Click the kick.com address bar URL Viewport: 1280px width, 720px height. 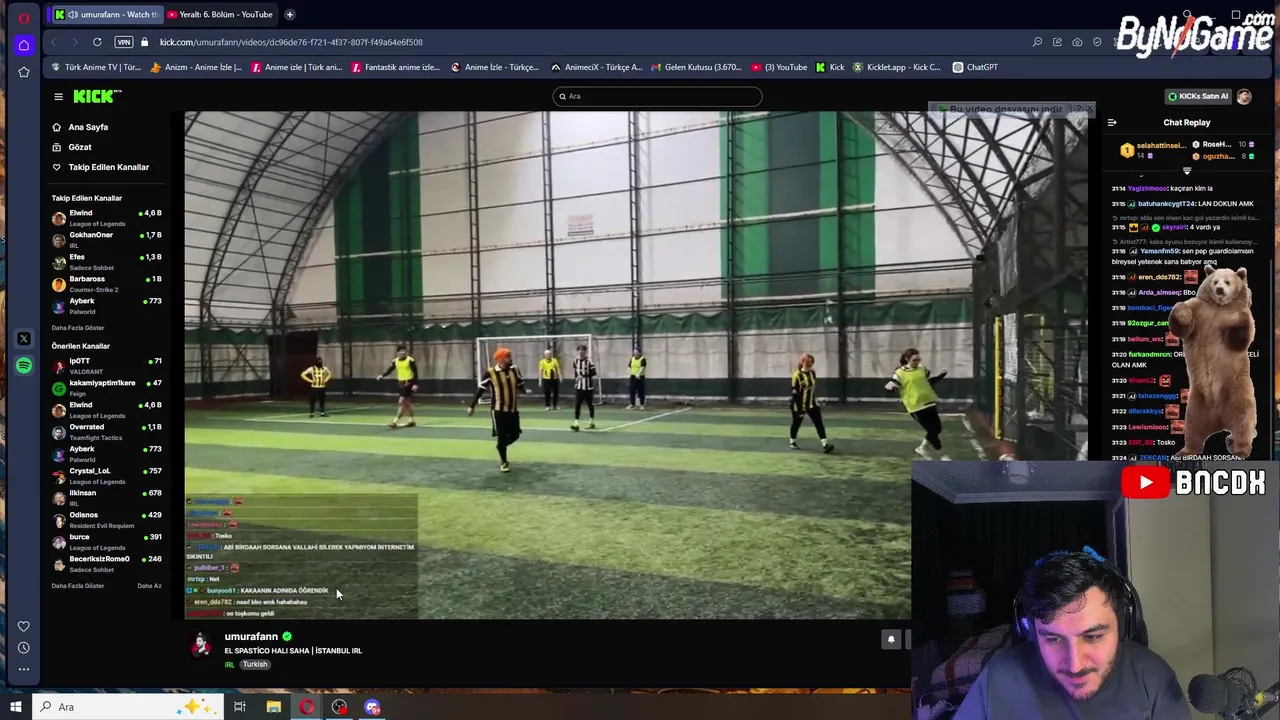[x=291, y=42]
